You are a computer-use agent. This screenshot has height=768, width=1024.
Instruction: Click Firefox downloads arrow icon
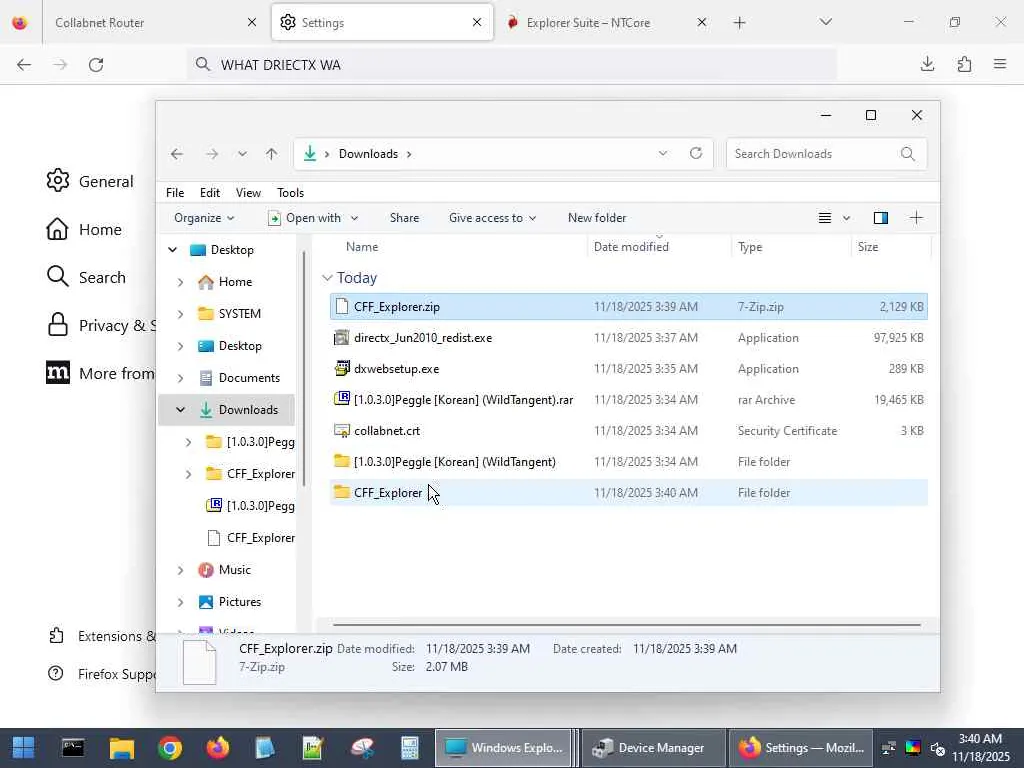click(x=927, y=64)
